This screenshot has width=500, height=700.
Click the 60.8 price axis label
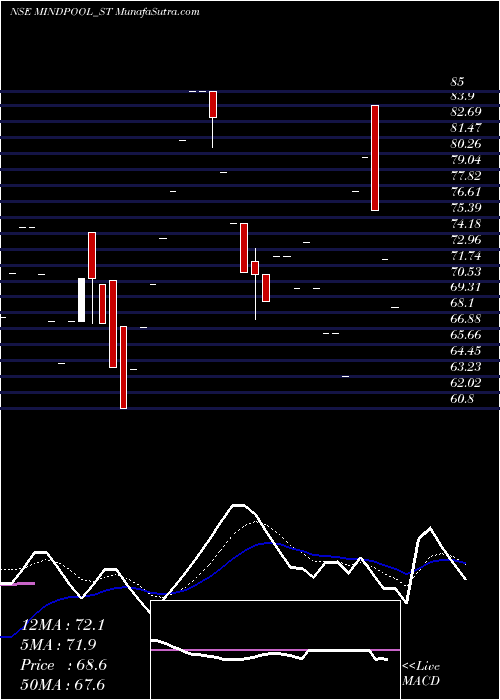462,399
